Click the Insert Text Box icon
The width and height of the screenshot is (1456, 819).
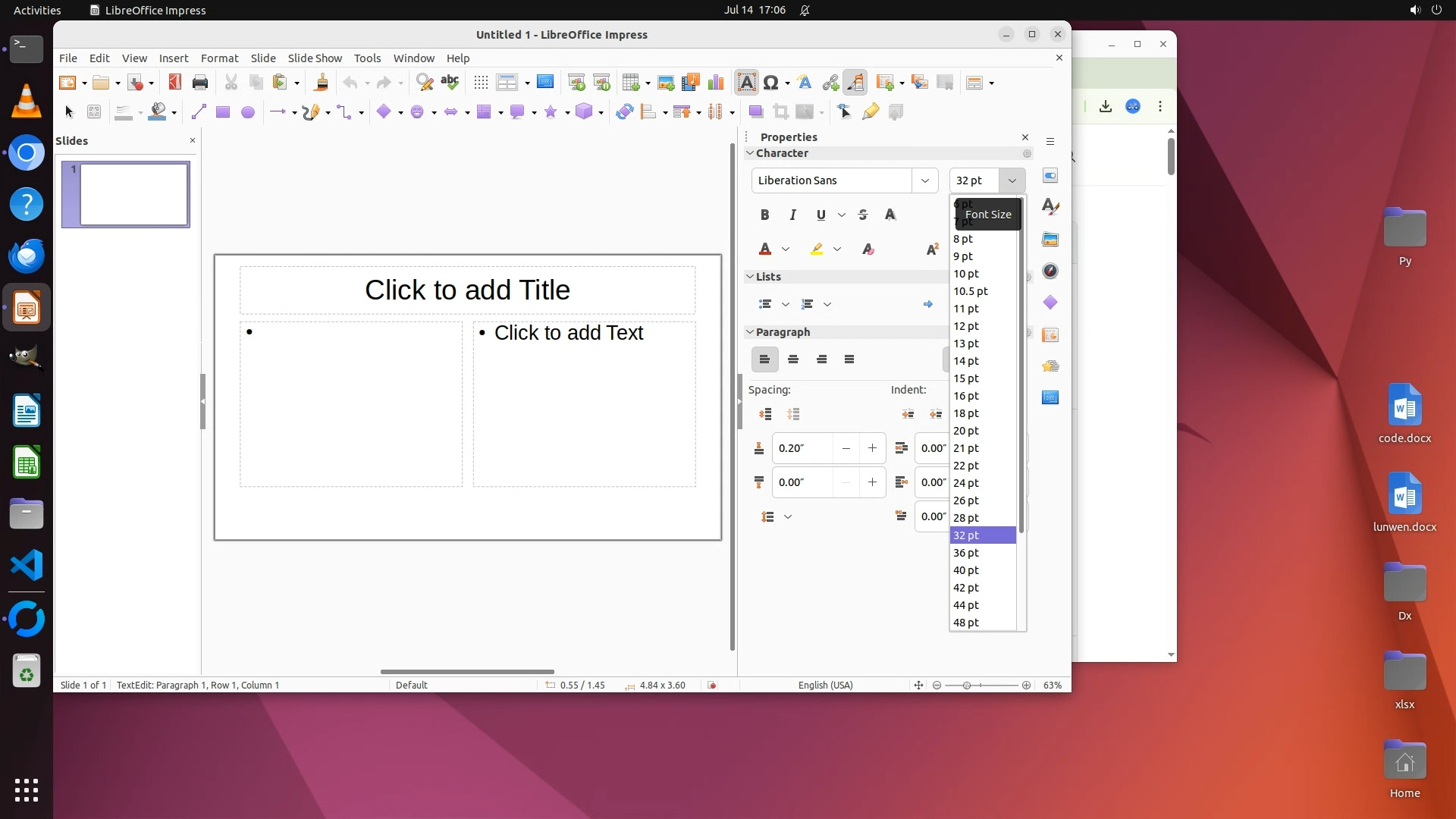pos(746,83)
